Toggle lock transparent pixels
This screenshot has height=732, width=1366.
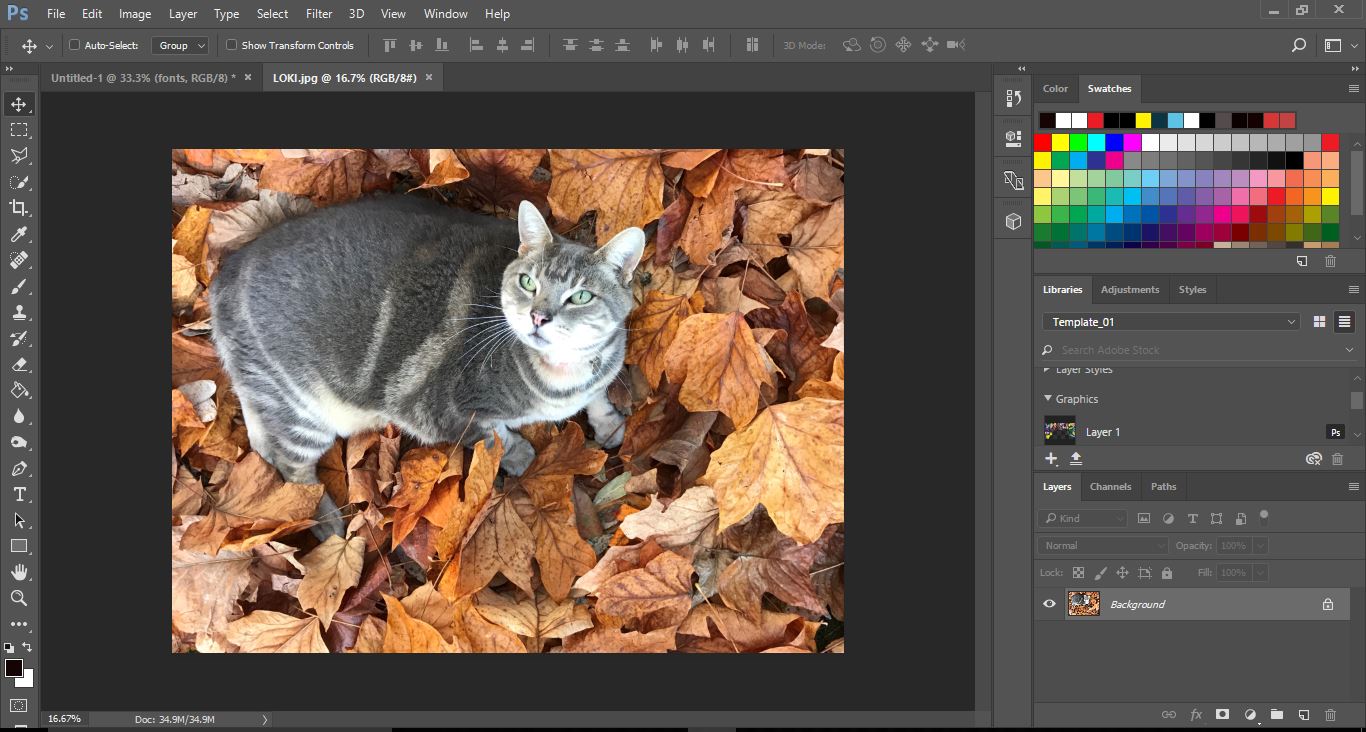tap(1078, 573)
